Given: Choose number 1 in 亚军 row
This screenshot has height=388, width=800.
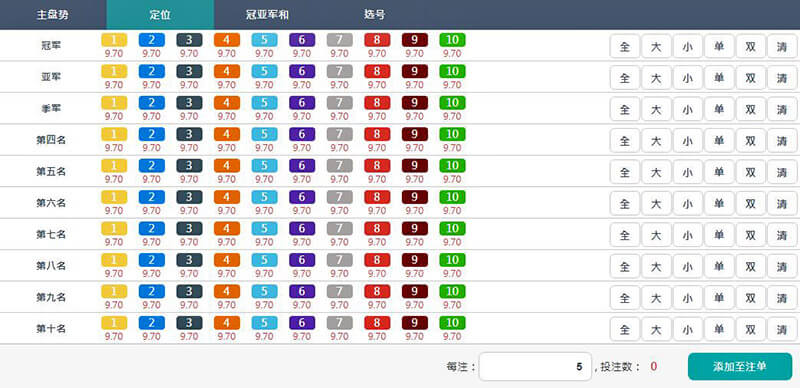Looking at the screenshot, I should [114, 71].
